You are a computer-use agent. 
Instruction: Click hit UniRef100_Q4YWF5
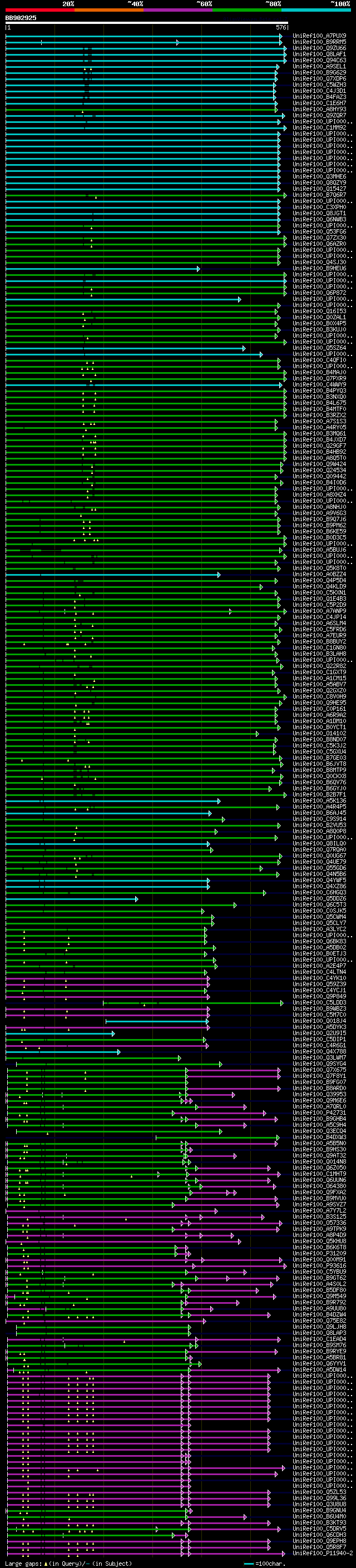(319, 880)
